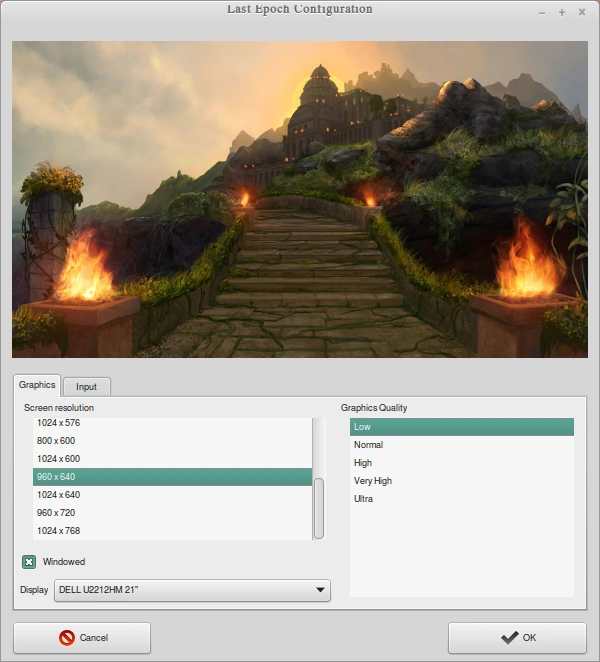Close the Last Epoch Configuration window

pyautogui.click(x=582, y=12)
